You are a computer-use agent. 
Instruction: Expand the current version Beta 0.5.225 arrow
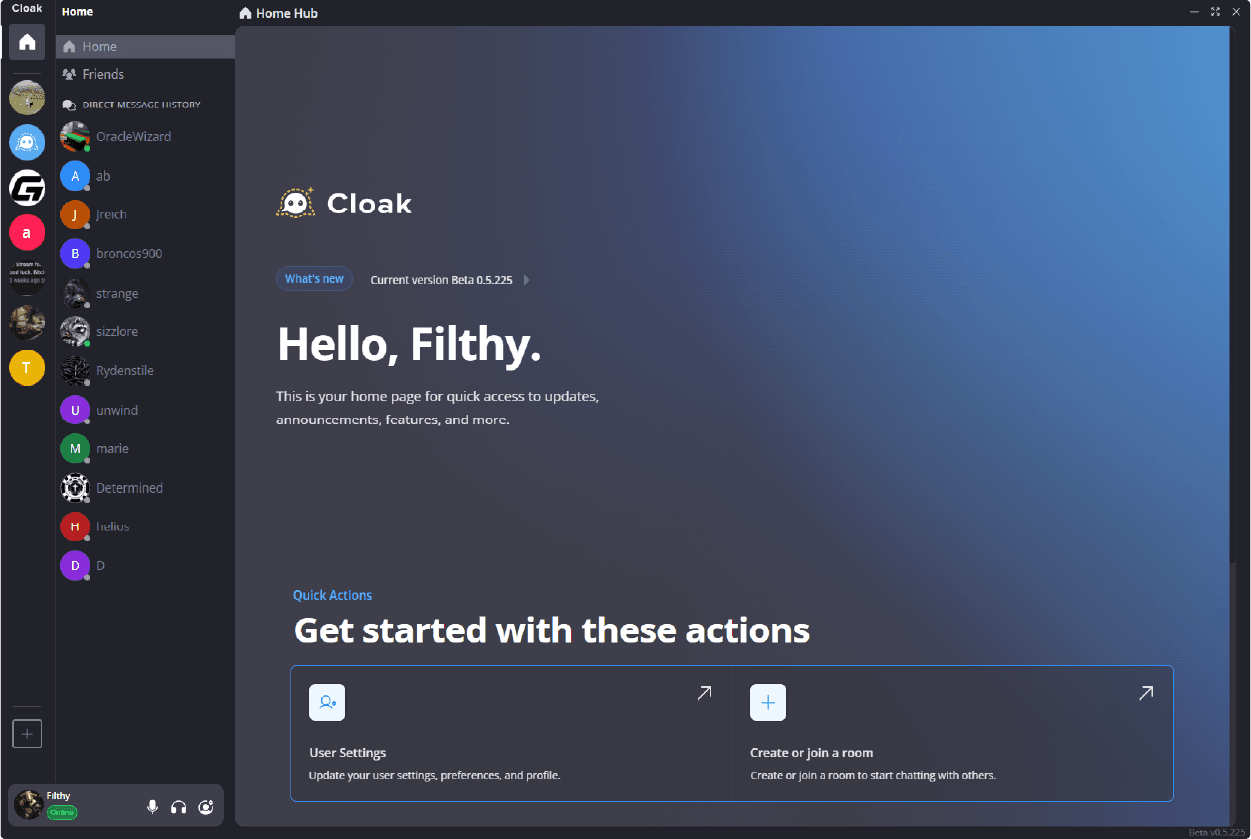click(x=527, y=280)
